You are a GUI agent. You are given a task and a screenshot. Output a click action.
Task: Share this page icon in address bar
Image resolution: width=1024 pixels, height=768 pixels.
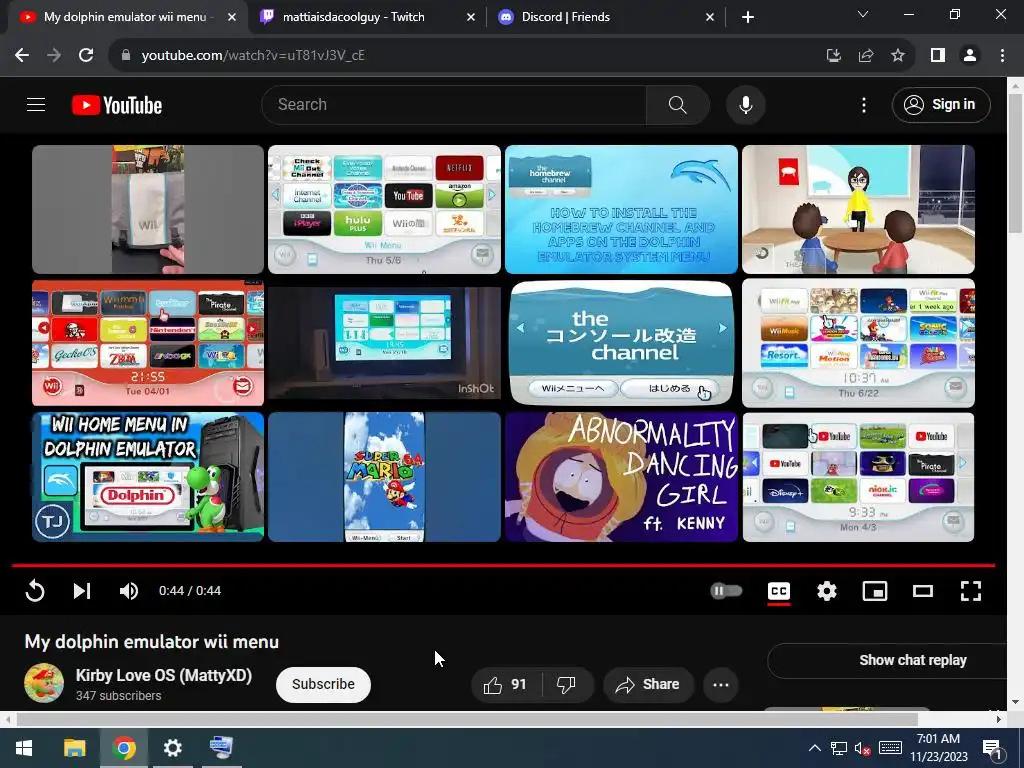(x=865, y=56)
